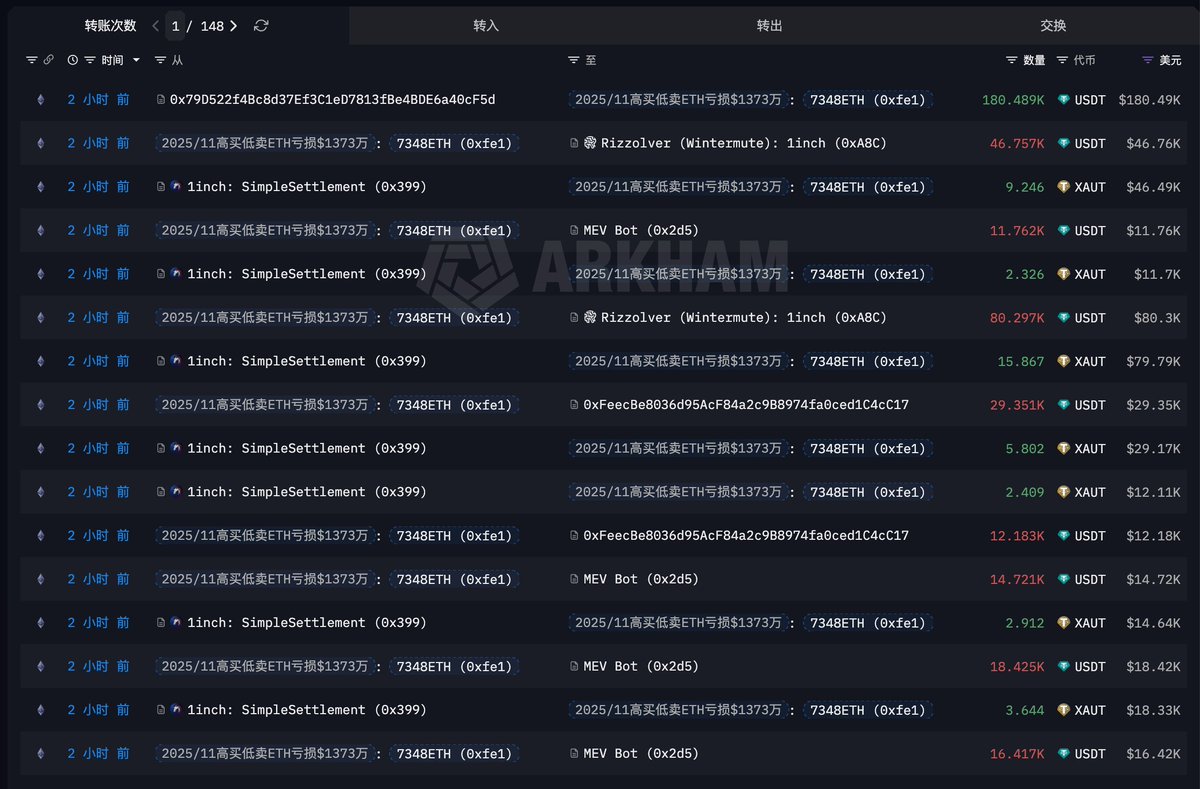The image size is (1200, 789).
Task: Click the amount 15.867
Action: [x=1021, y=361]
